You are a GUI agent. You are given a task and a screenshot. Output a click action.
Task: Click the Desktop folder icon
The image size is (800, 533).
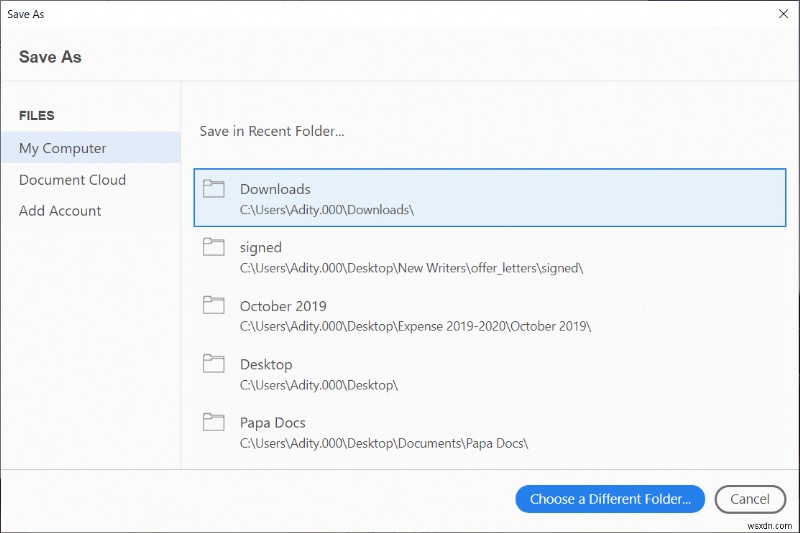click(x=213, y=364)
